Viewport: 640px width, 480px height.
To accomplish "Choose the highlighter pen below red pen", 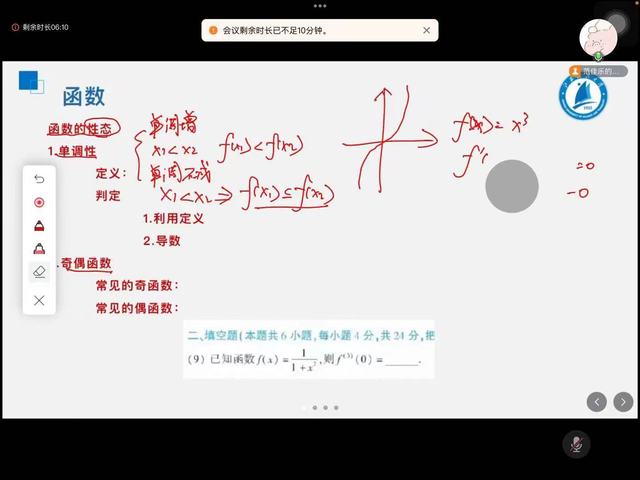I will (x=39, y=248).
